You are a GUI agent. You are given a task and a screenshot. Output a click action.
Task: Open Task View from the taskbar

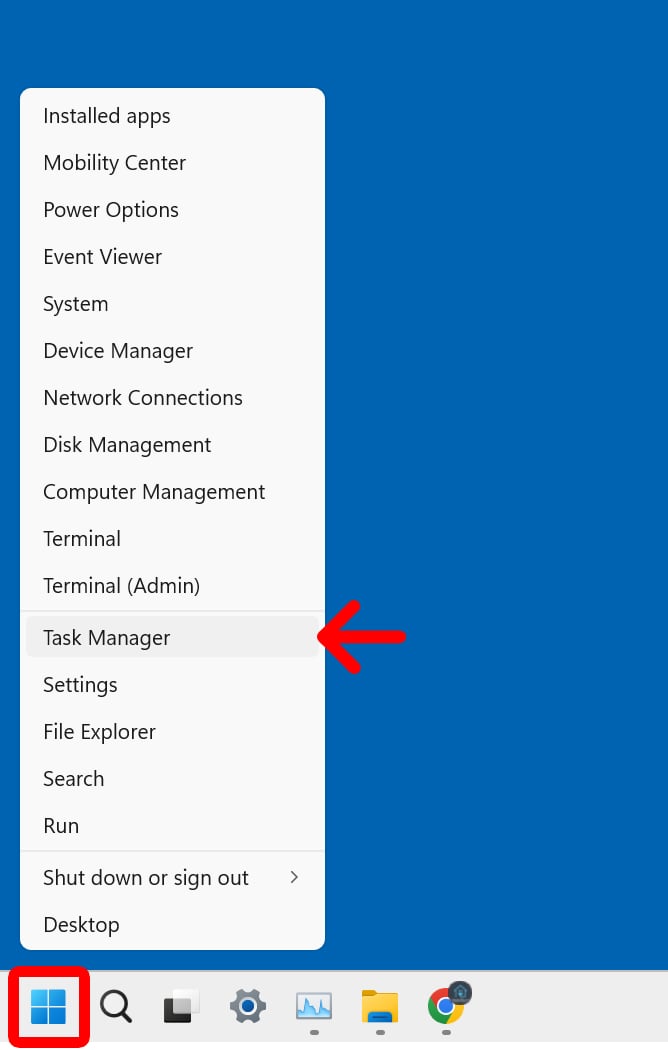181,1006
